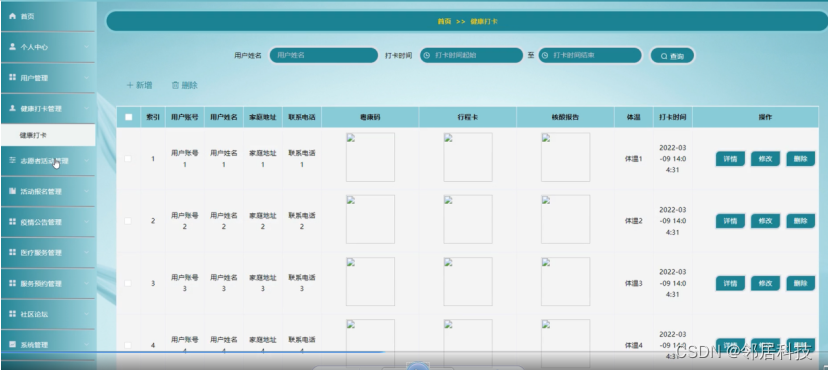
Task: Click the 新增 add button
Action: [139, 85]
